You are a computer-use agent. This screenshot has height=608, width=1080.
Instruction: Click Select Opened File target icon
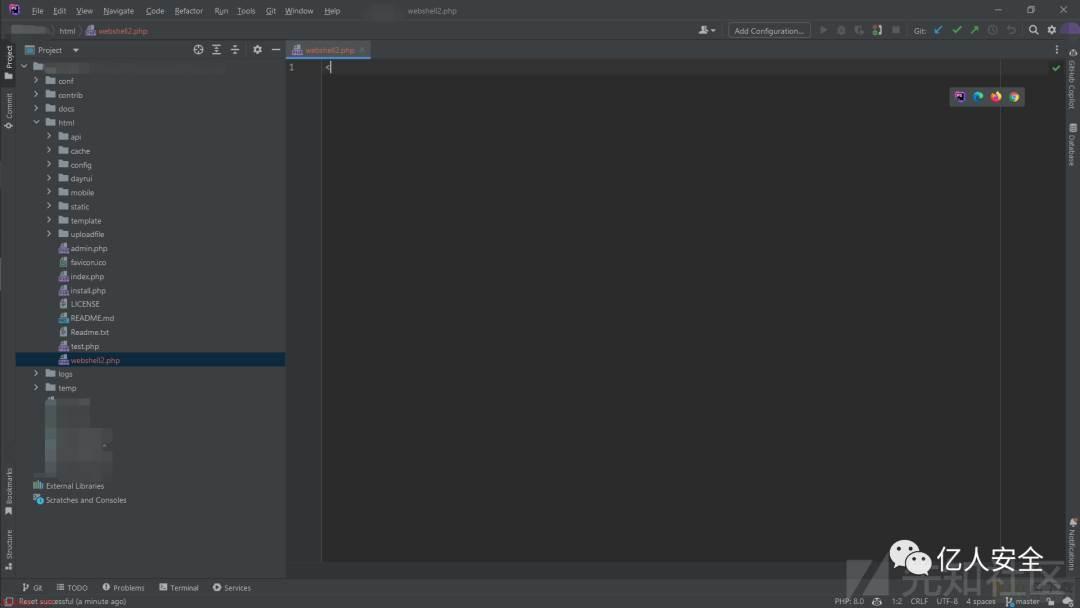coord(198,50)
